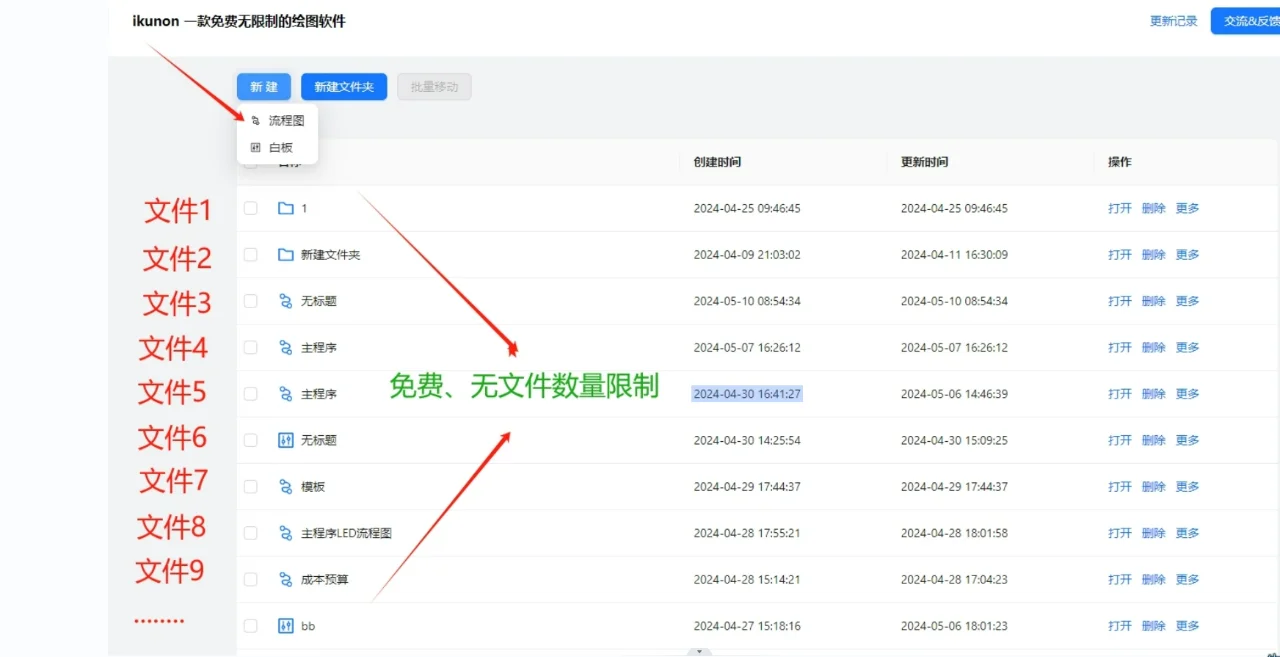
Task: Check the checkbox for folder 1
Action: point(250,208)
